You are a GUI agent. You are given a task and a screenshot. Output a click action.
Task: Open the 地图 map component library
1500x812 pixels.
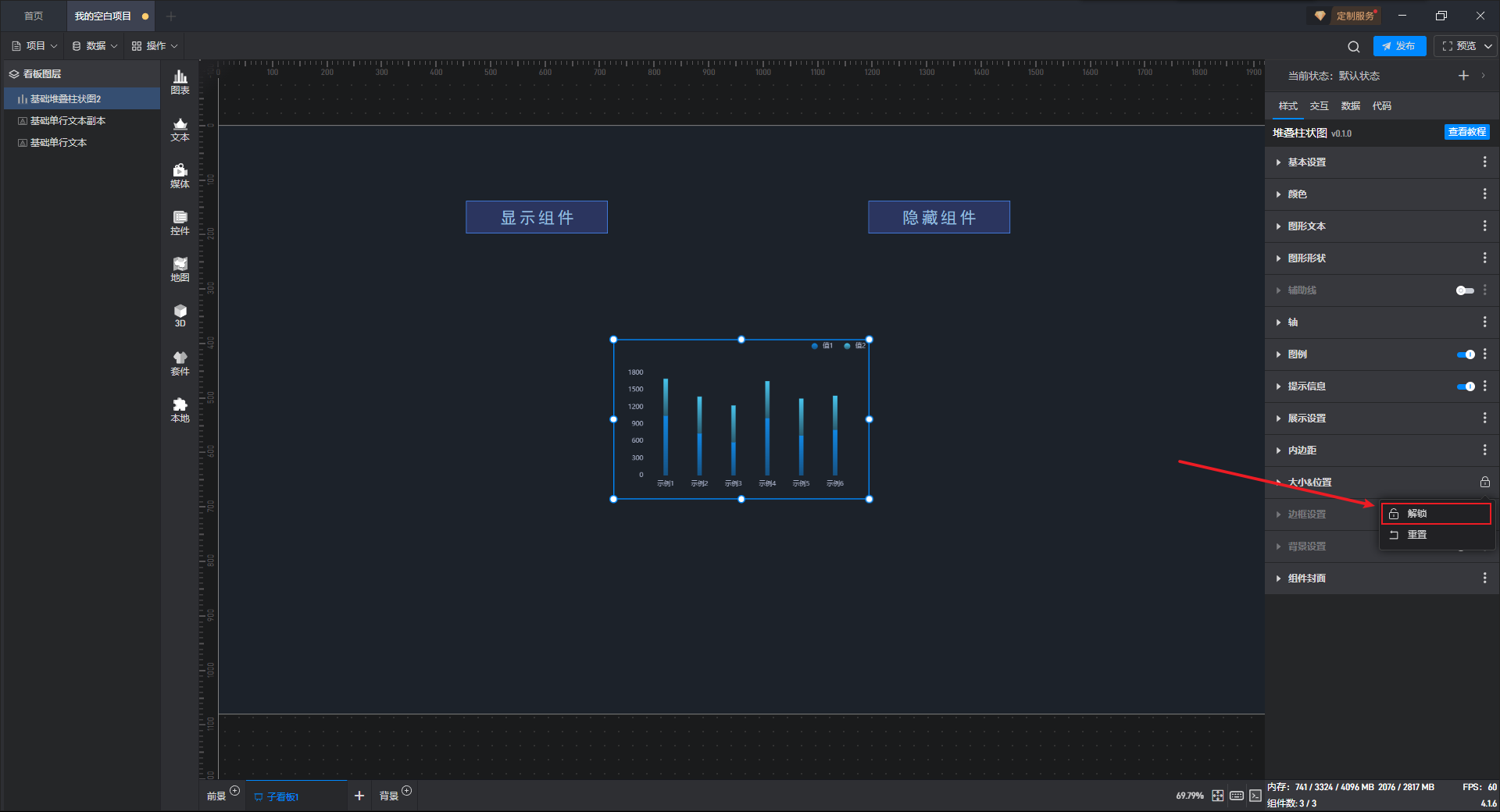click(180, 269)
